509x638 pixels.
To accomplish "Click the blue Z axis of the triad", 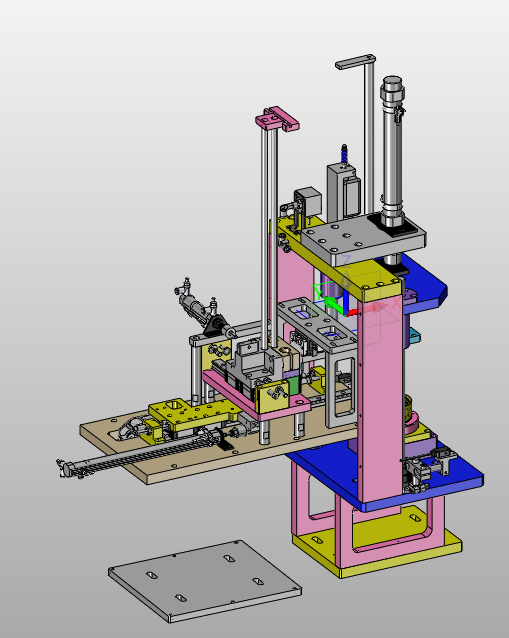I will [346, 291].
